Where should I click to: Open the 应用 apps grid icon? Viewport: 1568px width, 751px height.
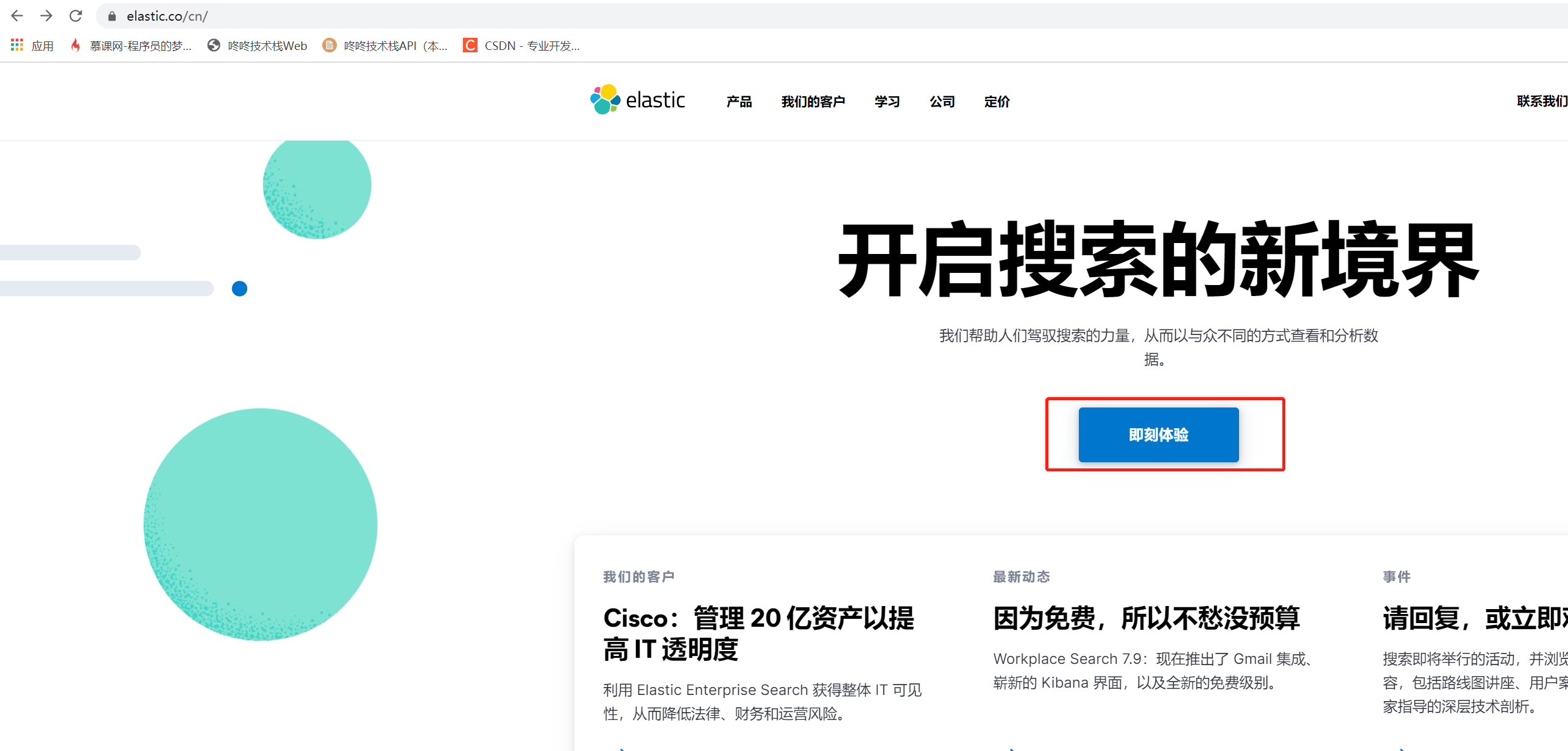tap(16, 45)
